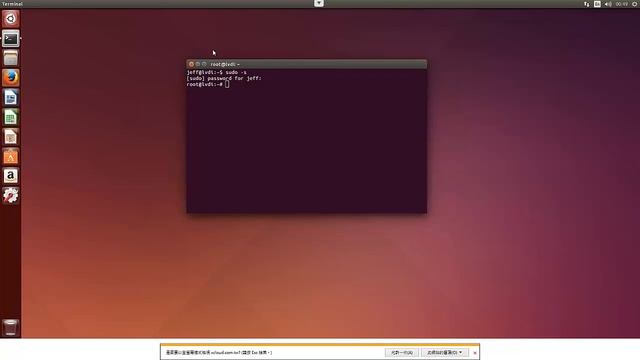Close the root@lvdi terminal window
Screen dimensions: 640x360
click(x=191, y=64)
